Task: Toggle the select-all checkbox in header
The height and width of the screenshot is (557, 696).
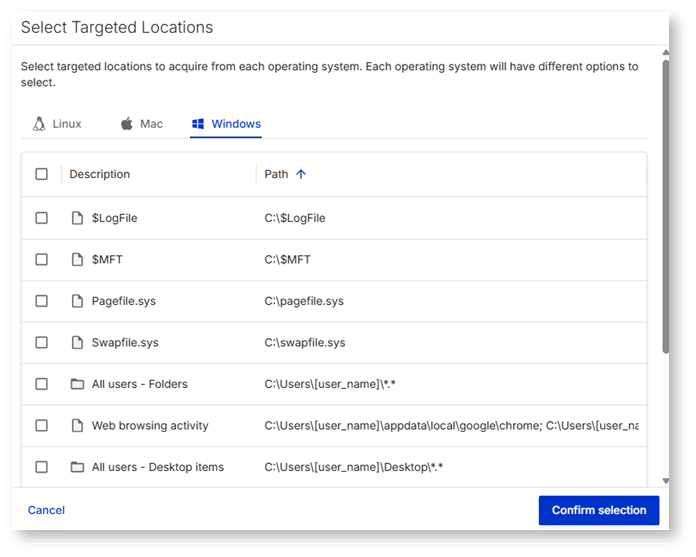Action: (x=42, y=174)
